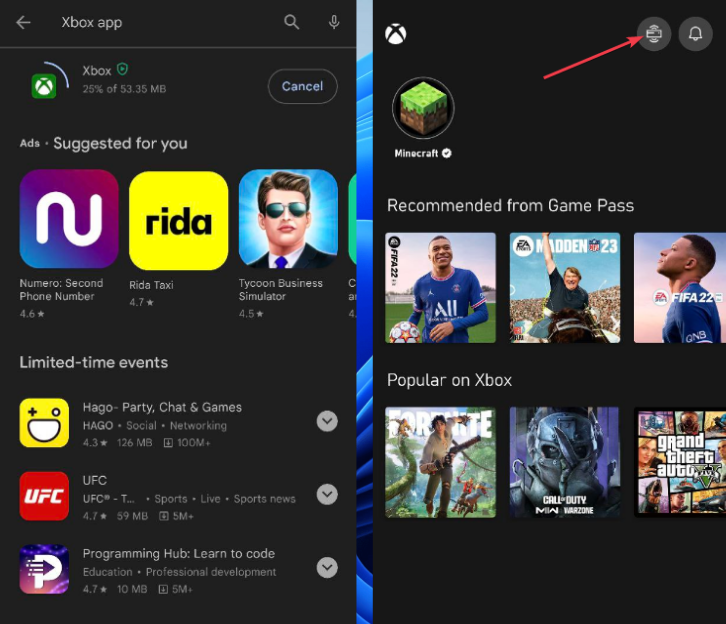This screenshot has width=726, height=624.
Task: Open the Grand Theft Auto V tile
Action: click(x=680, y=462)
